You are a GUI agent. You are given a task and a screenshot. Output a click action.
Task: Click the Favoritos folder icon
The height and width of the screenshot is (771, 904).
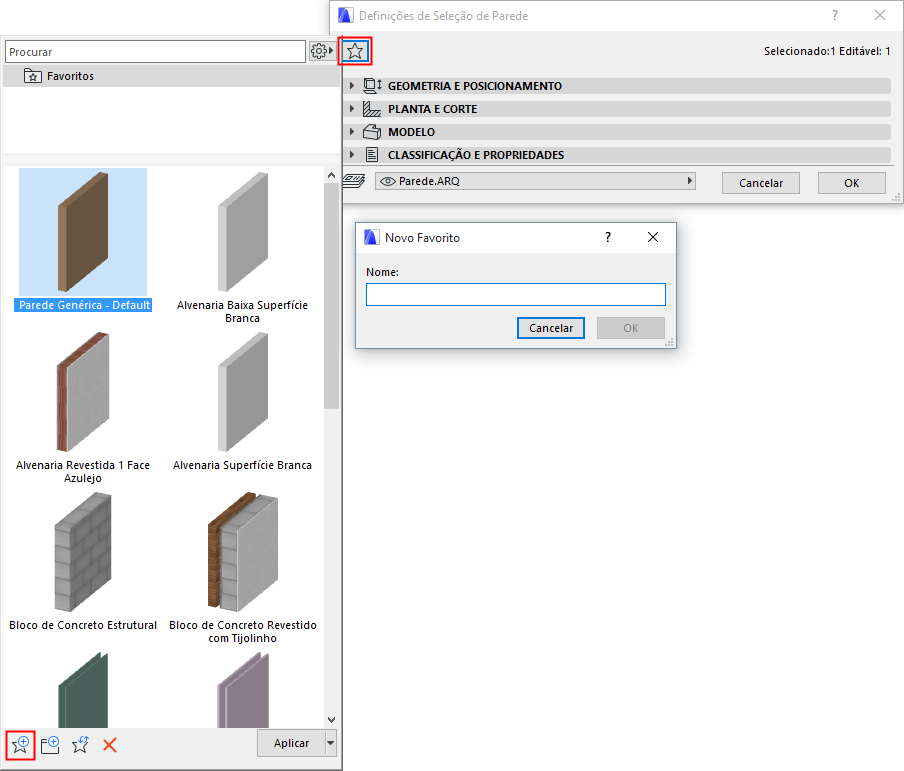(32, 76)
